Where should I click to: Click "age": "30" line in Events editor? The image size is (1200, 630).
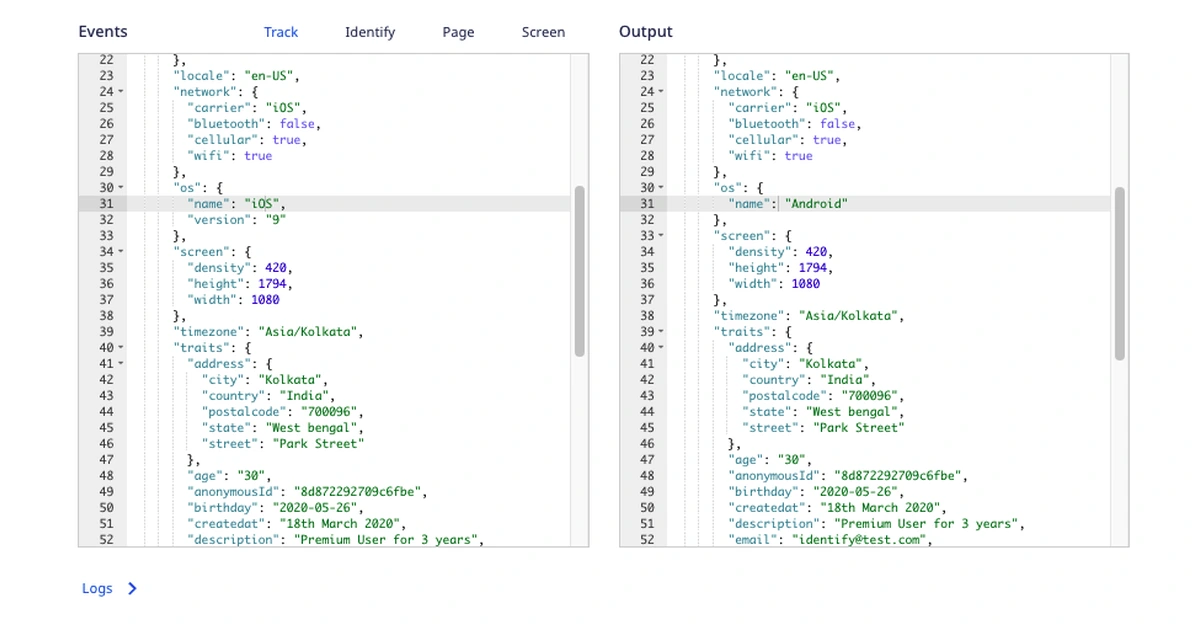(229, 476)
